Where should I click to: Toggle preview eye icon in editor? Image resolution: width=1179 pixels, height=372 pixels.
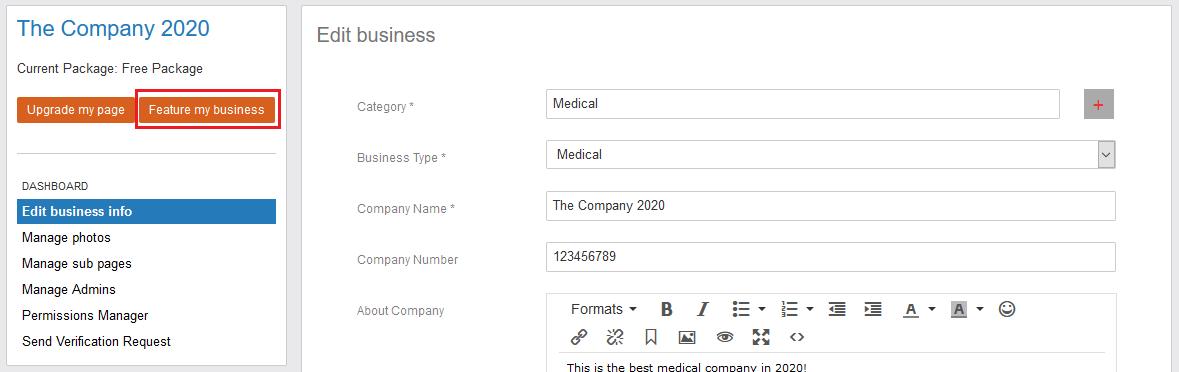pyautogui.click(x=724, y=337)
